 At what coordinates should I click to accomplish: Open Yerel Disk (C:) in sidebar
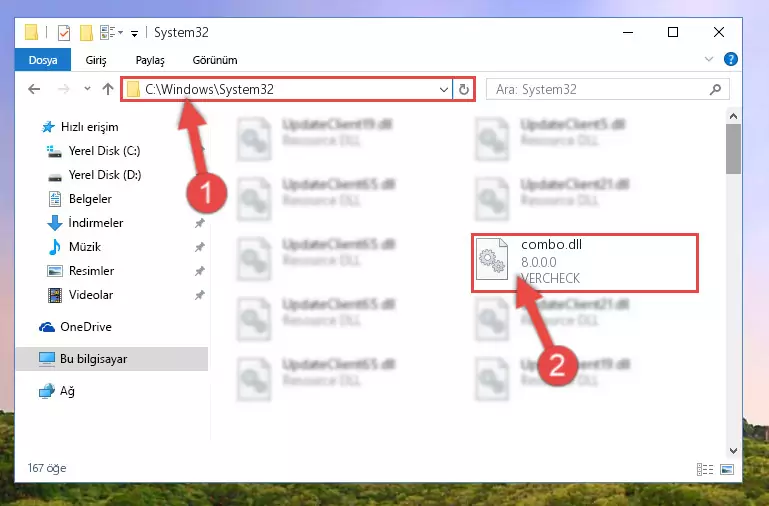click(93, 151)
